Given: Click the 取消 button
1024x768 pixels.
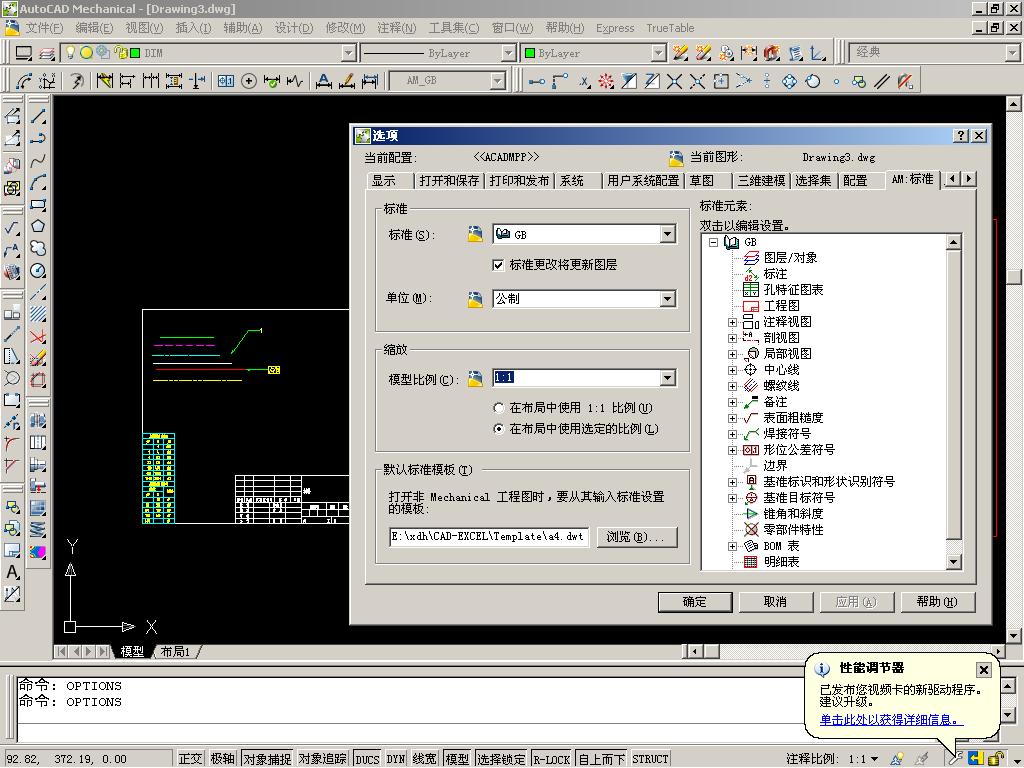Looking at the screenshot, I should coord(776,601).
